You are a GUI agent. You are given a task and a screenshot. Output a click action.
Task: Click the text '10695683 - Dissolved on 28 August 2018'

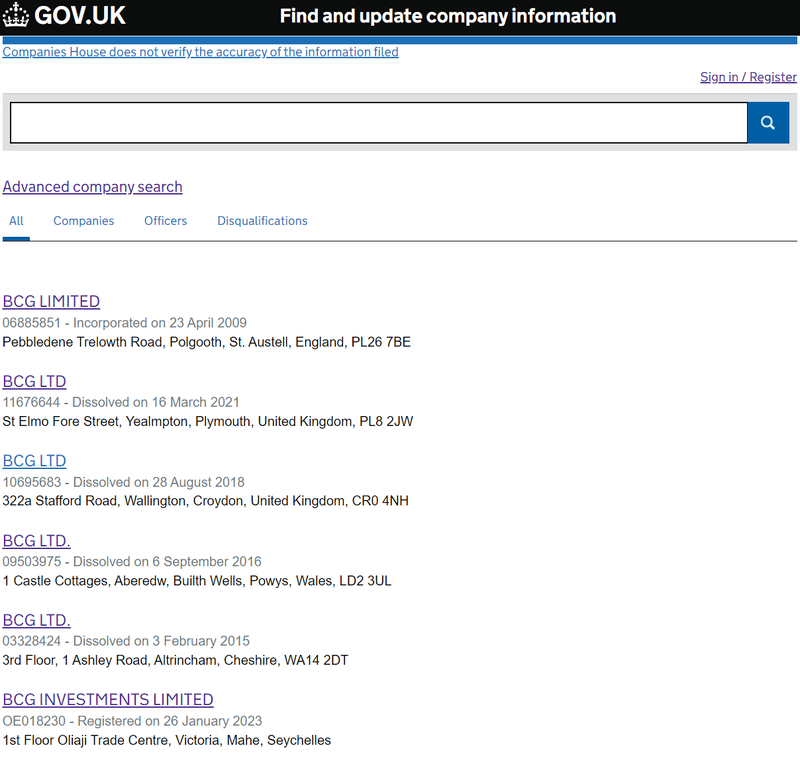click(123, 482)
